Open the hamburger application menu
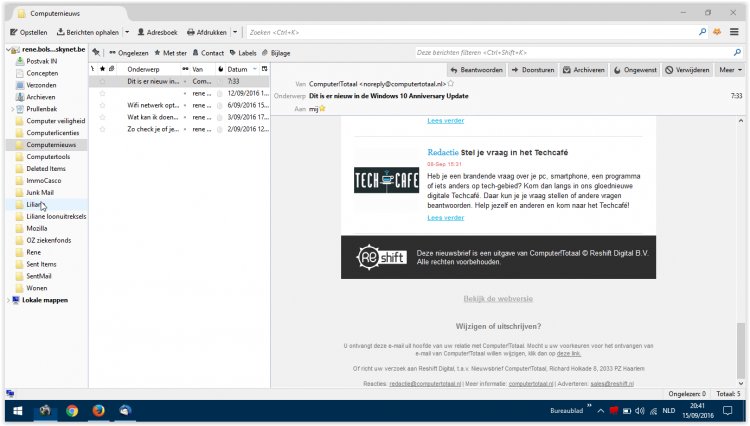Image resolution: width=750 pixels, height=426 pixels. click(735, 32)
